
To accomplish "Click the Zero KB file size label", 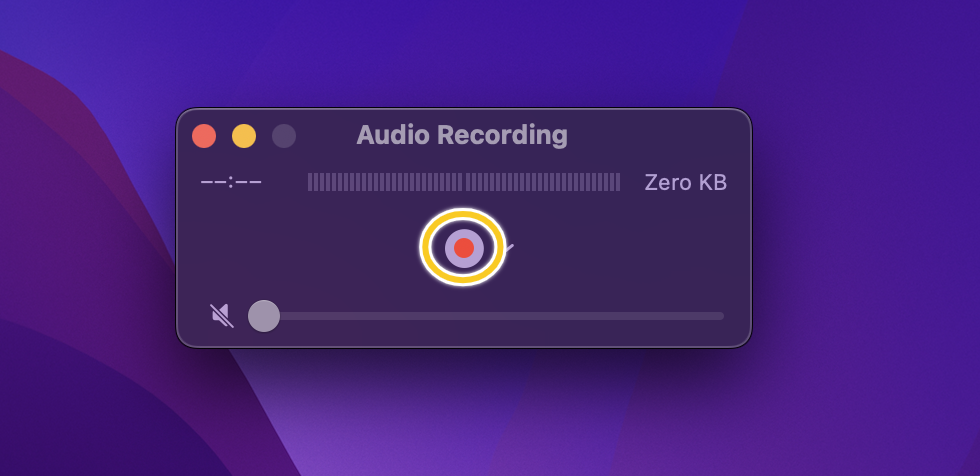I will 686,182.
